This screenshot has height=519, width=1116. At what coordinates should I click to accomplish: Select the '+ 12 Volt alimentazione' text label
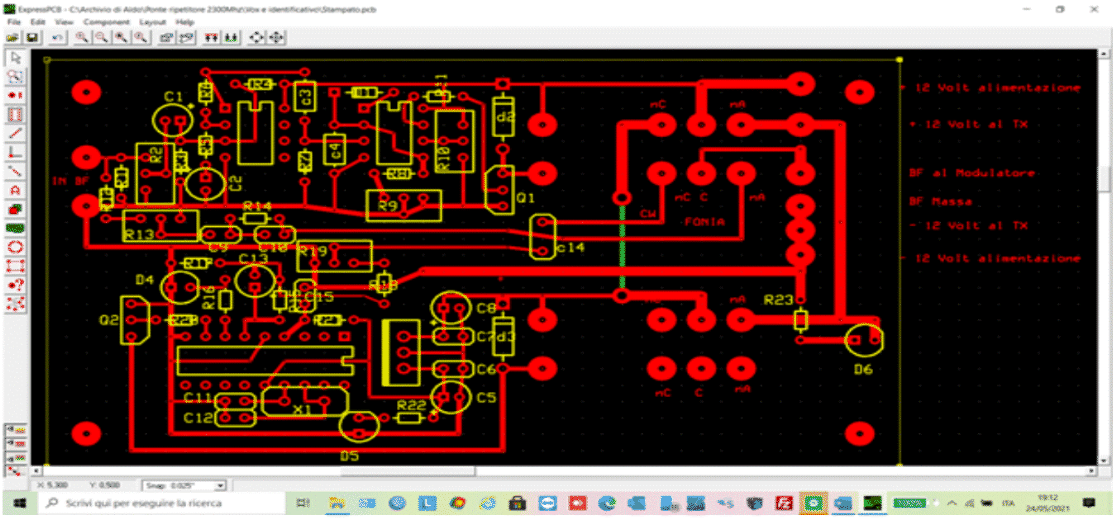(991, 88)
